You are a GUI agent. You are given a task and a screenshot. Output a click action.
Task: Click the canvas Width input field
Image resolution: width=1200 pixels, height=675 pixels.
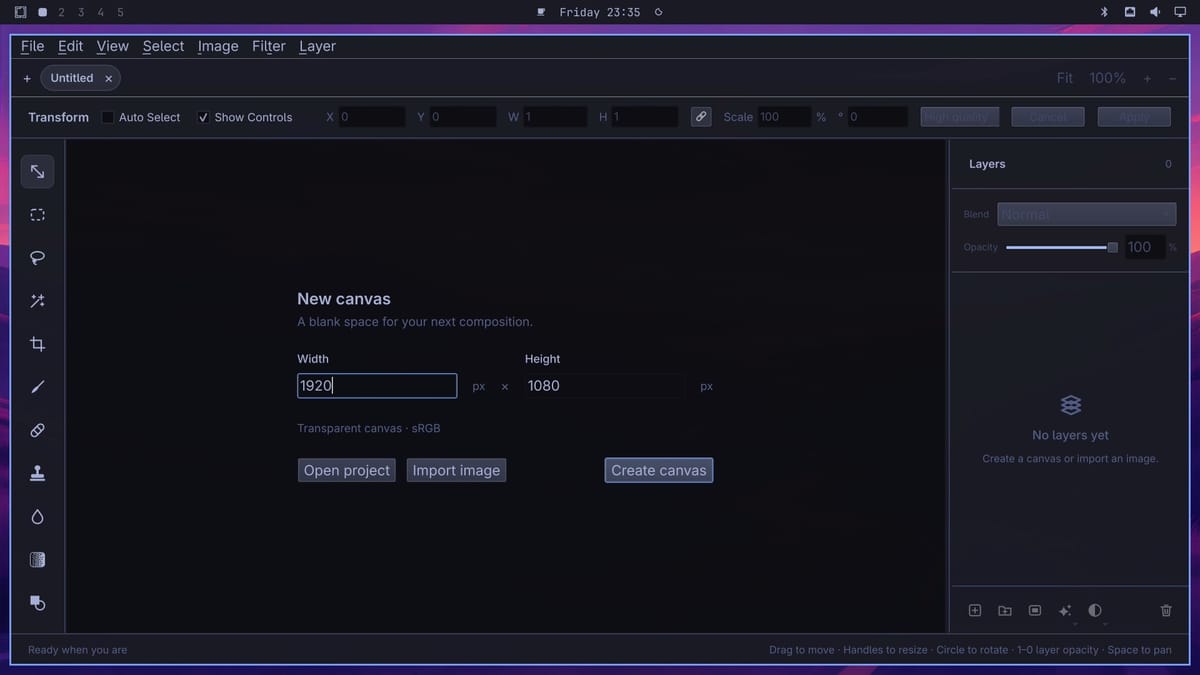pyautogui.click(x=377, y=386)
